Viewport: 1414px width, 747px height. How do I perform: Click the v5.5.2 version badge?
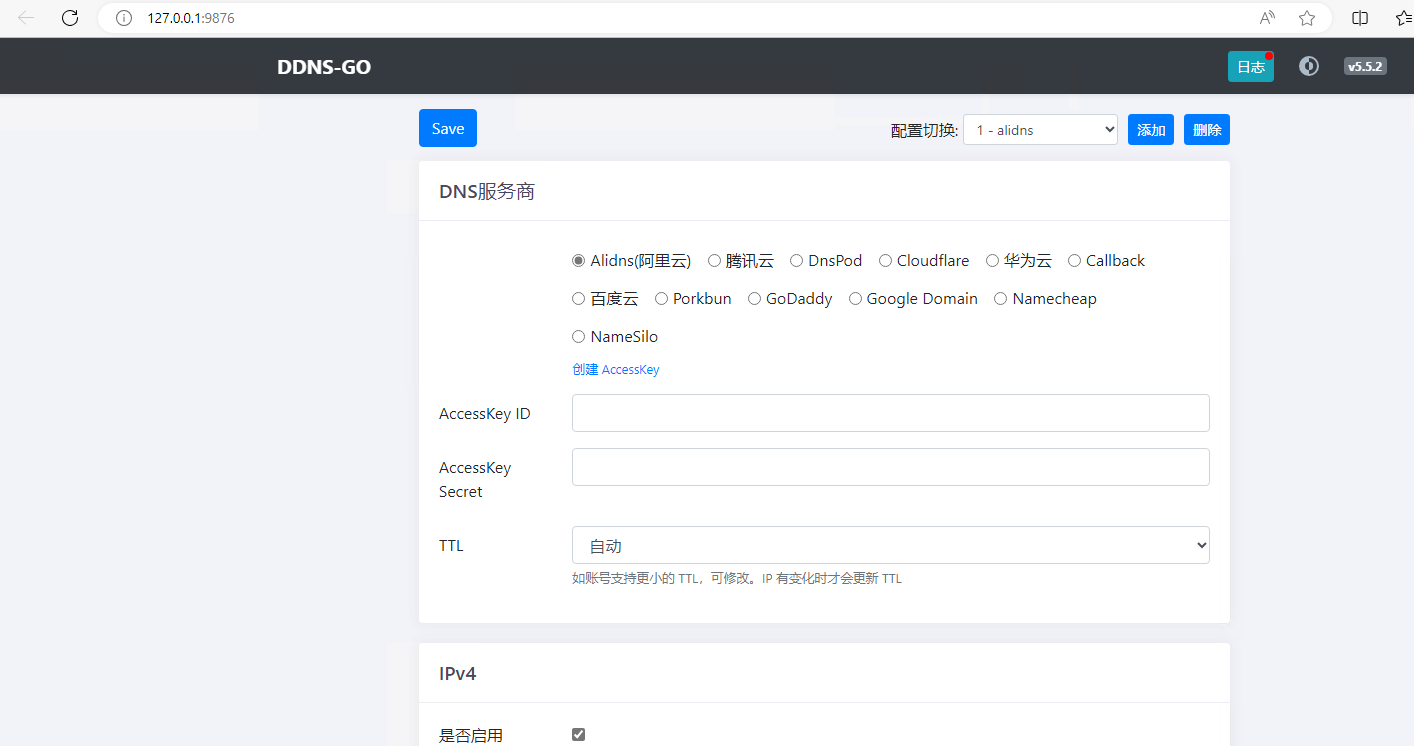pyautogui.click(x=1365, y=67)
